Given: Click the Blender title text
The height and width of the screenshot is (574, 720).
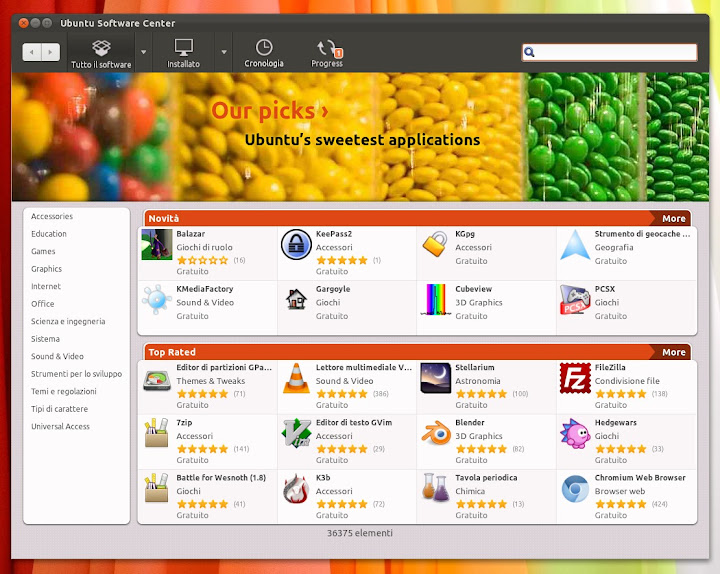Looking at the screenshot, I should coord(470,422).
